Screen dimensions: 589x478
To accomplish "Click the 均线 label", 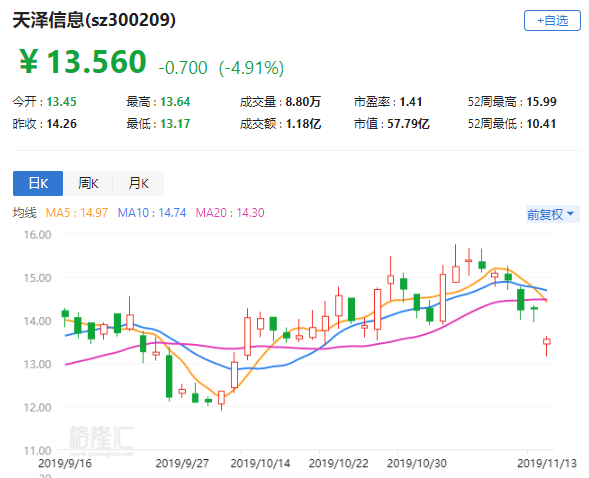I will click(x=25, y=213).
